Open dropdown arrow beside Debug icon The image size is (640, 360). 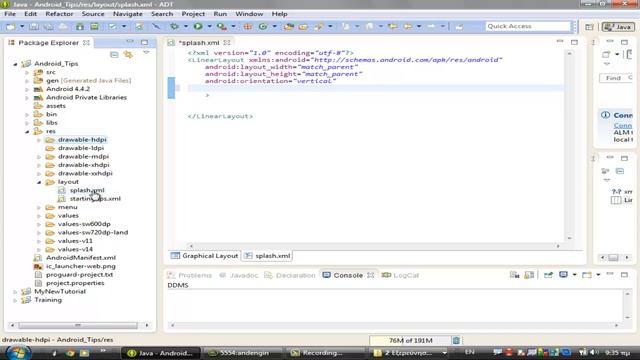(x=186, y=27)
